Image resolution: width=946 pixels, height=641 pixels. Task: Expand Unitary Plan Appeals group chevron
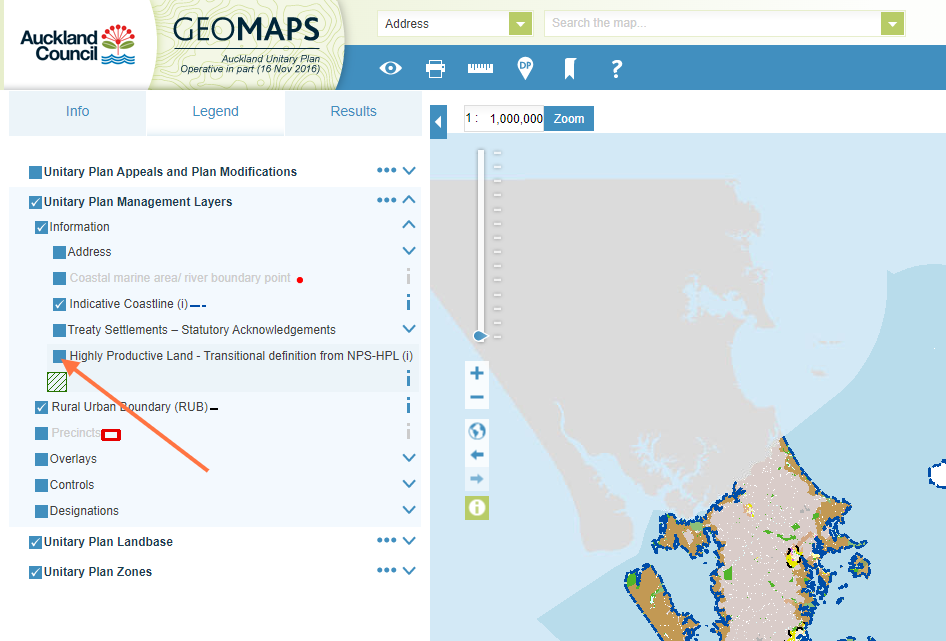click(x=409, y=171)
